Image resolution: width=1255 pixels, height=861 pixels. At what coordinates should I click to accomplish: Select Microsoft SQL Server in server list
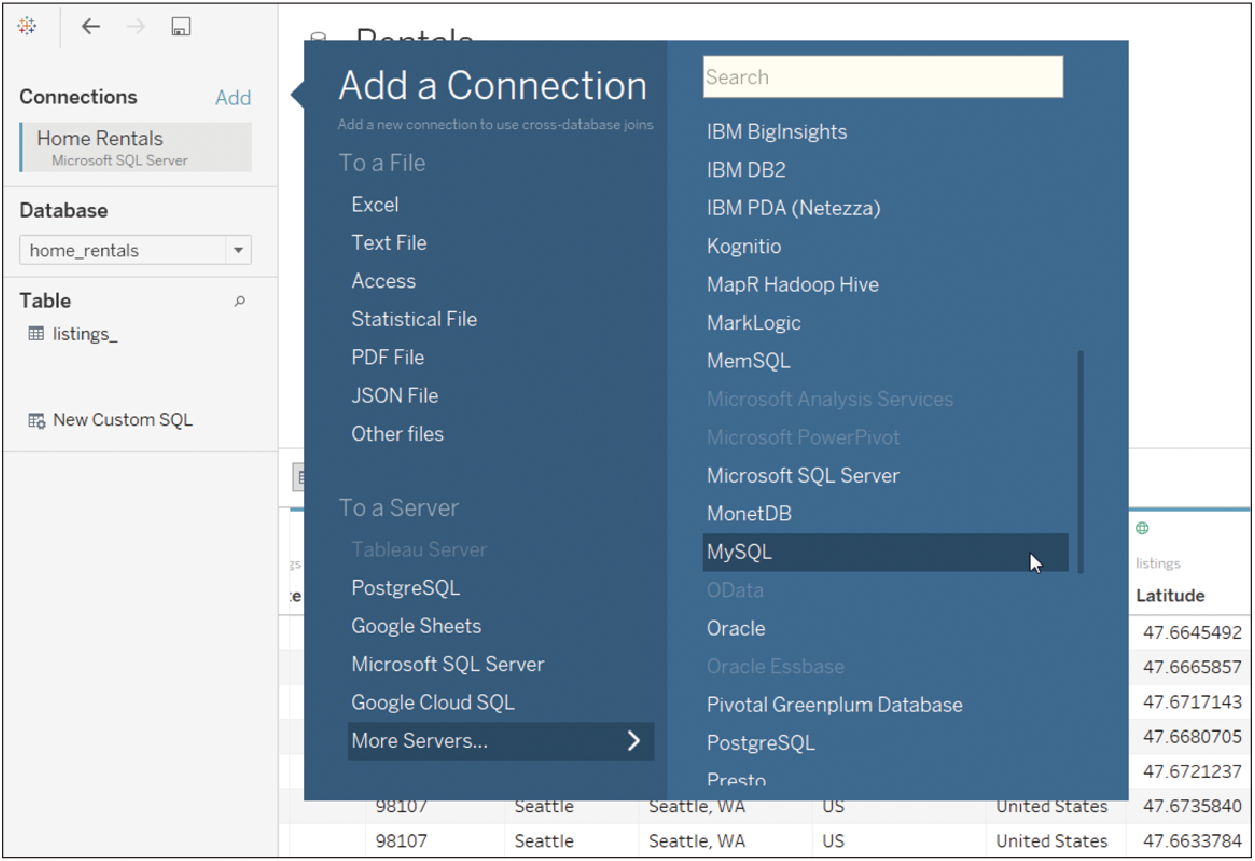[803, 476]
